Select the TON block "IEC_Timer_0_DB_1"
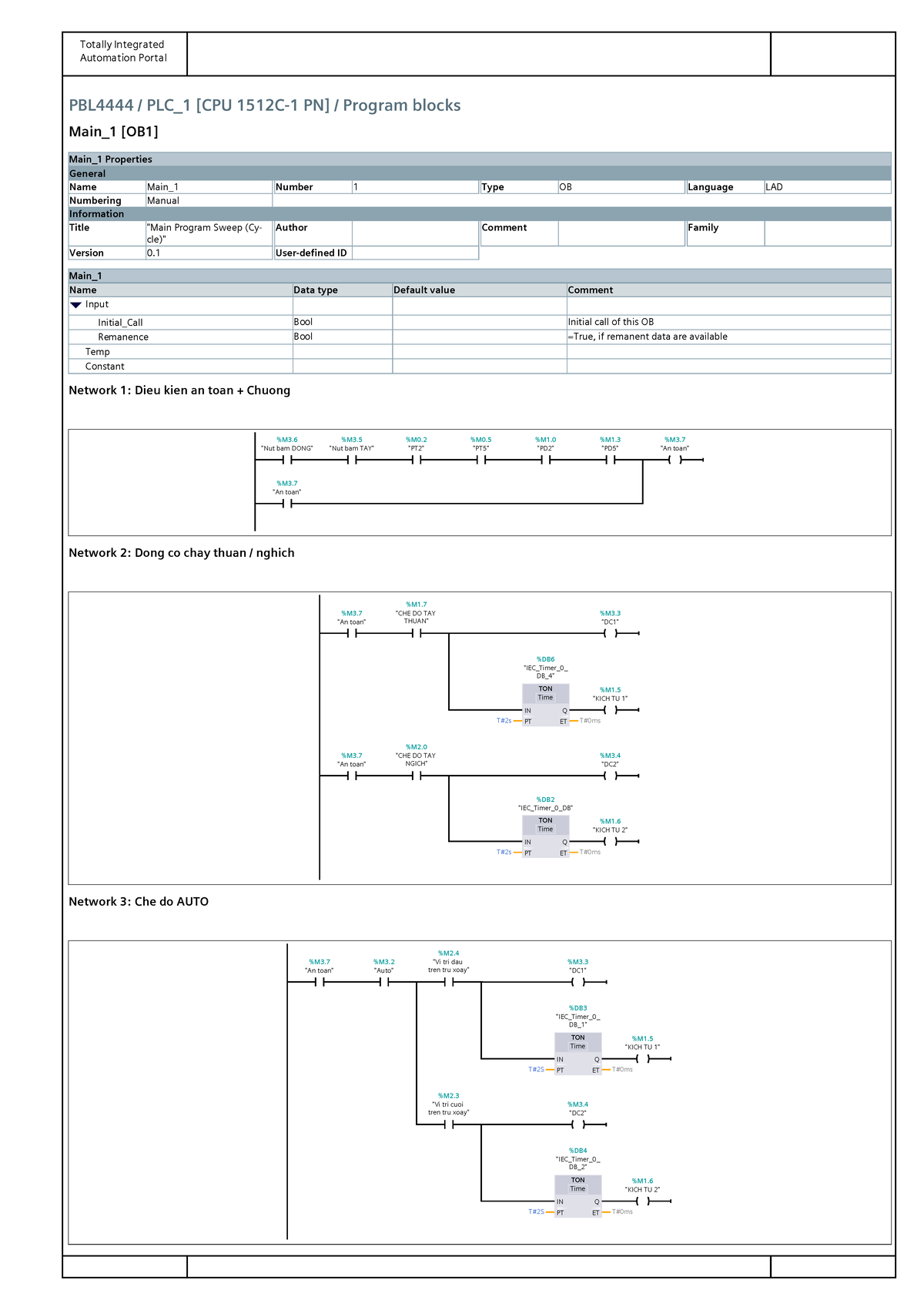Viewport: 924px width, 1307px height. point(578,1054)
